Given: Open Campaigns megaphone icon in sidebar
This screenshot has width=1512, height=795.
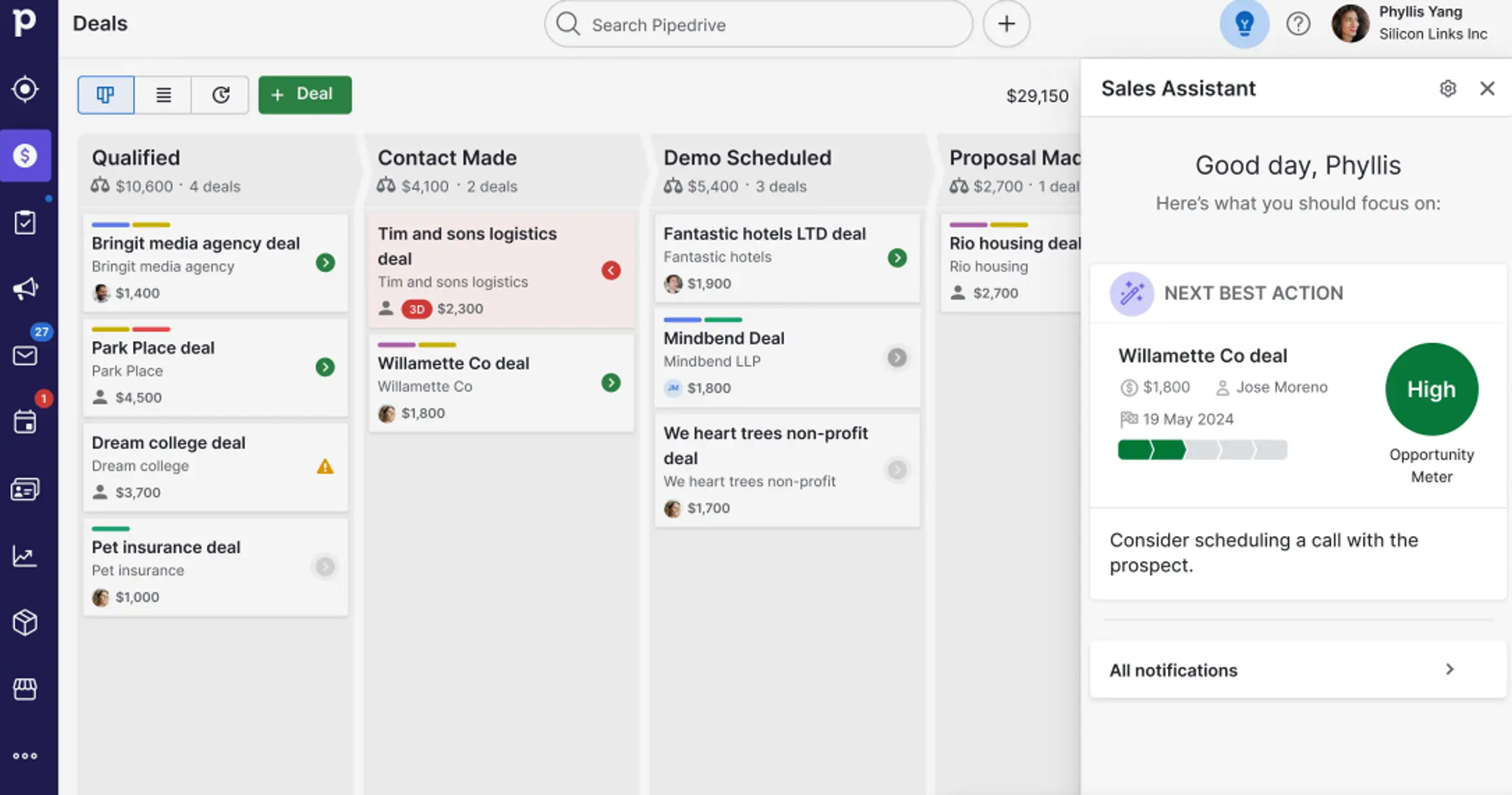Looking at the screenshot, I should (25, 289).
